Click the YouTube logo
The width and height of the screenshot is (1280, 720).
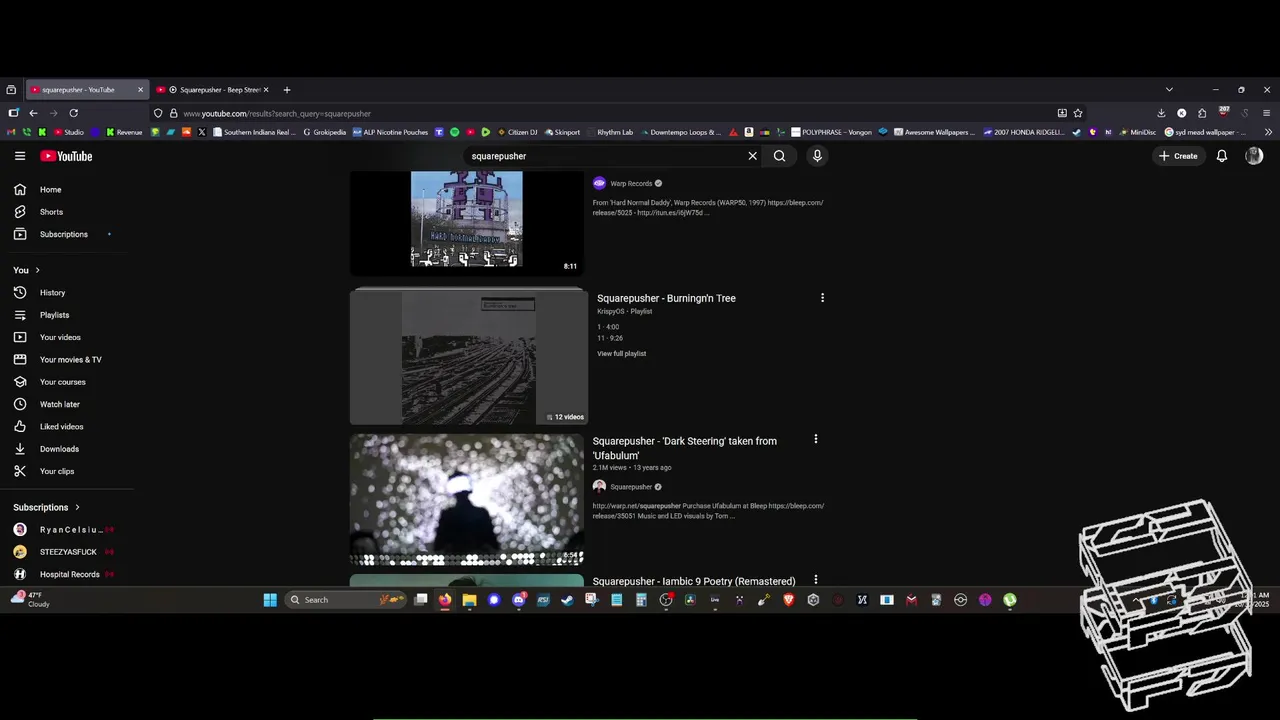66,156
